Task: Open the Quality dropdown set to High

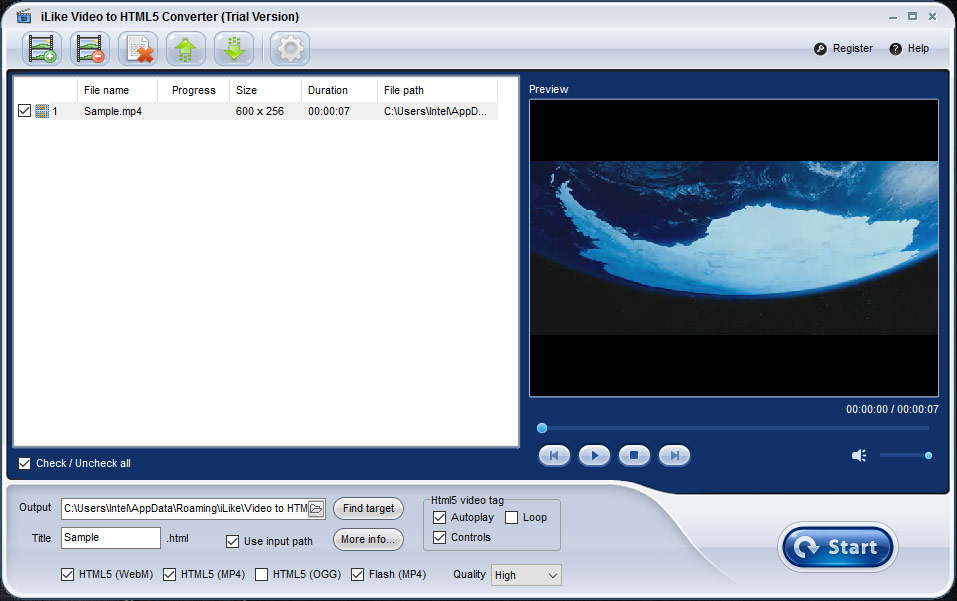Action: (x=525, y=575)
